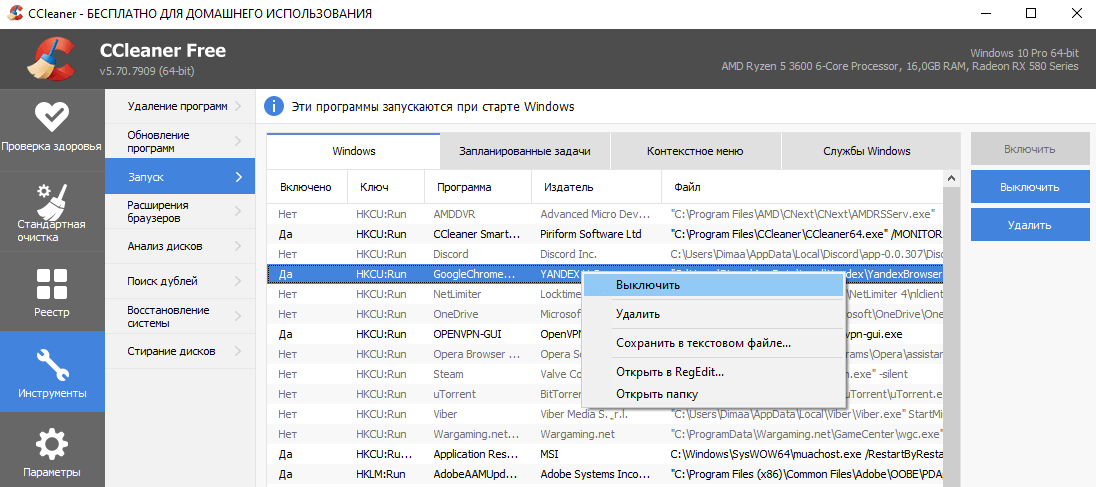Click the blue info icon above tabs
The image size is (1096, 487).
tap(274, 106)
